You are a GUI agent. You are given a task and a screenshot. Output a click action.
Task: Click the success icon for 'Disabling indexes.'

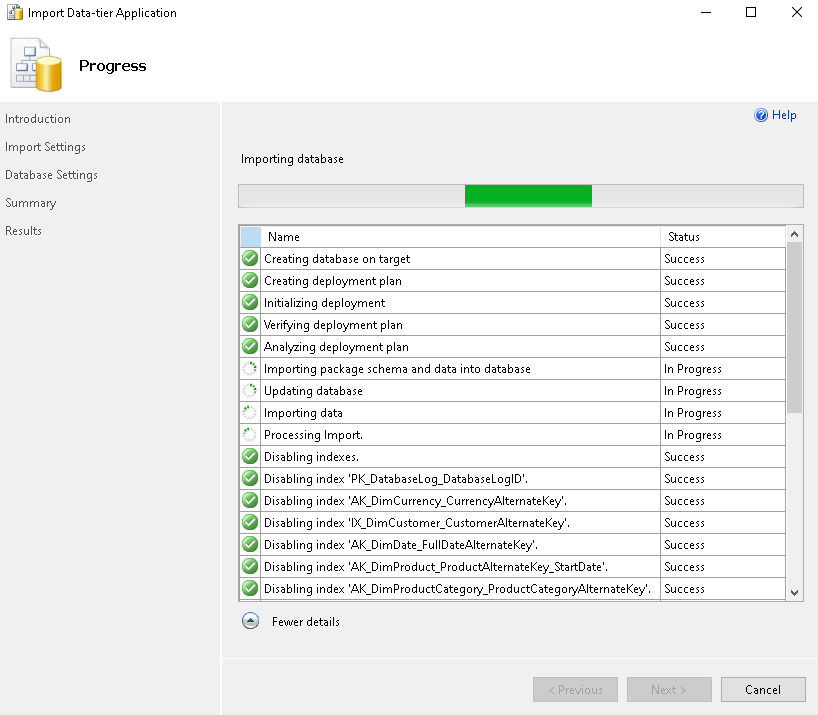250,457
